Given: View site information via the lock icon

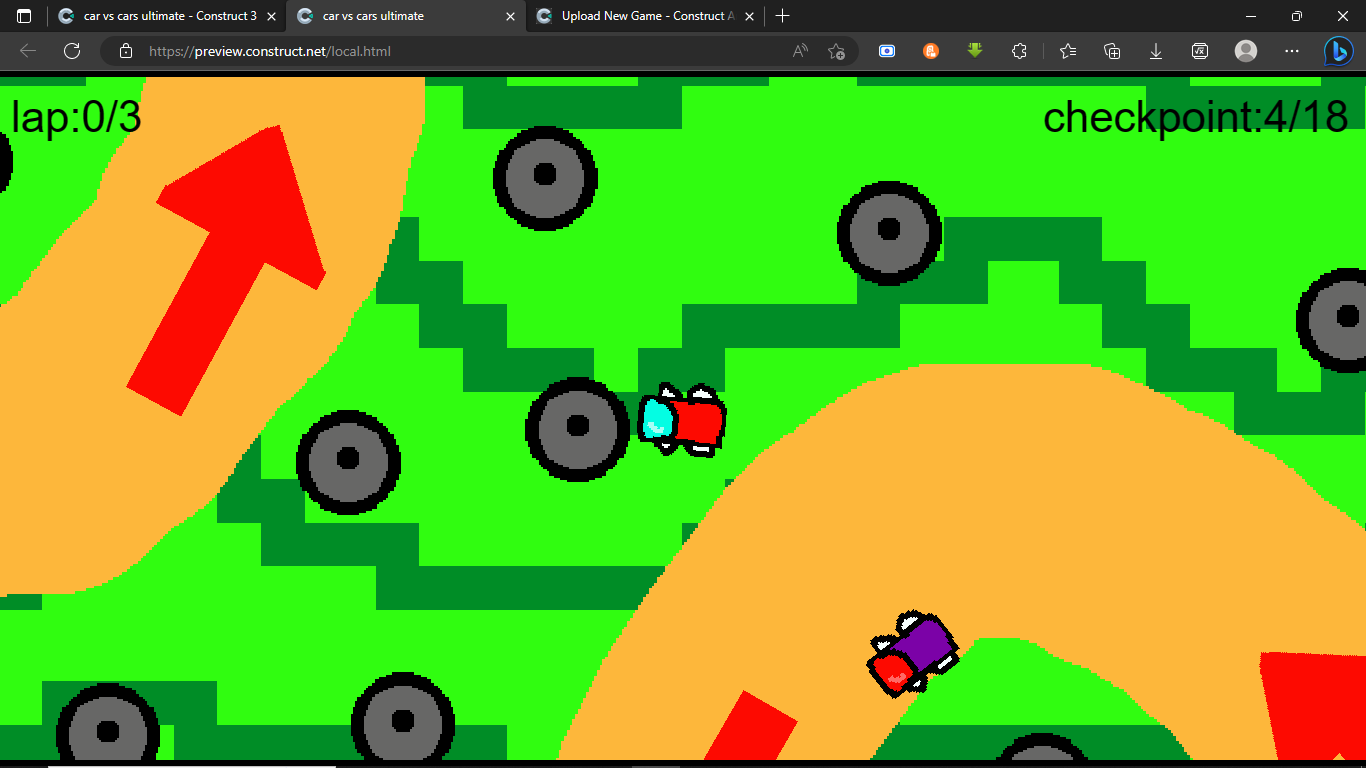Looking at the screenshot, I should tap(126, 51).
